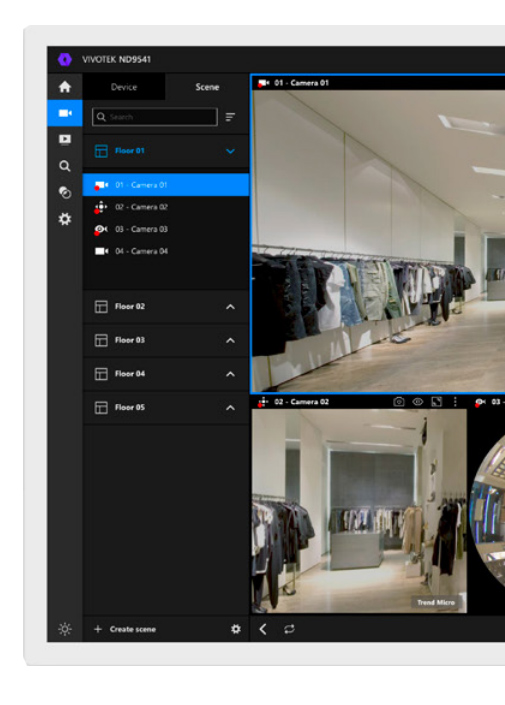
Task: Expand the Floor 02 scene group
Action: (x=230, y=307)
